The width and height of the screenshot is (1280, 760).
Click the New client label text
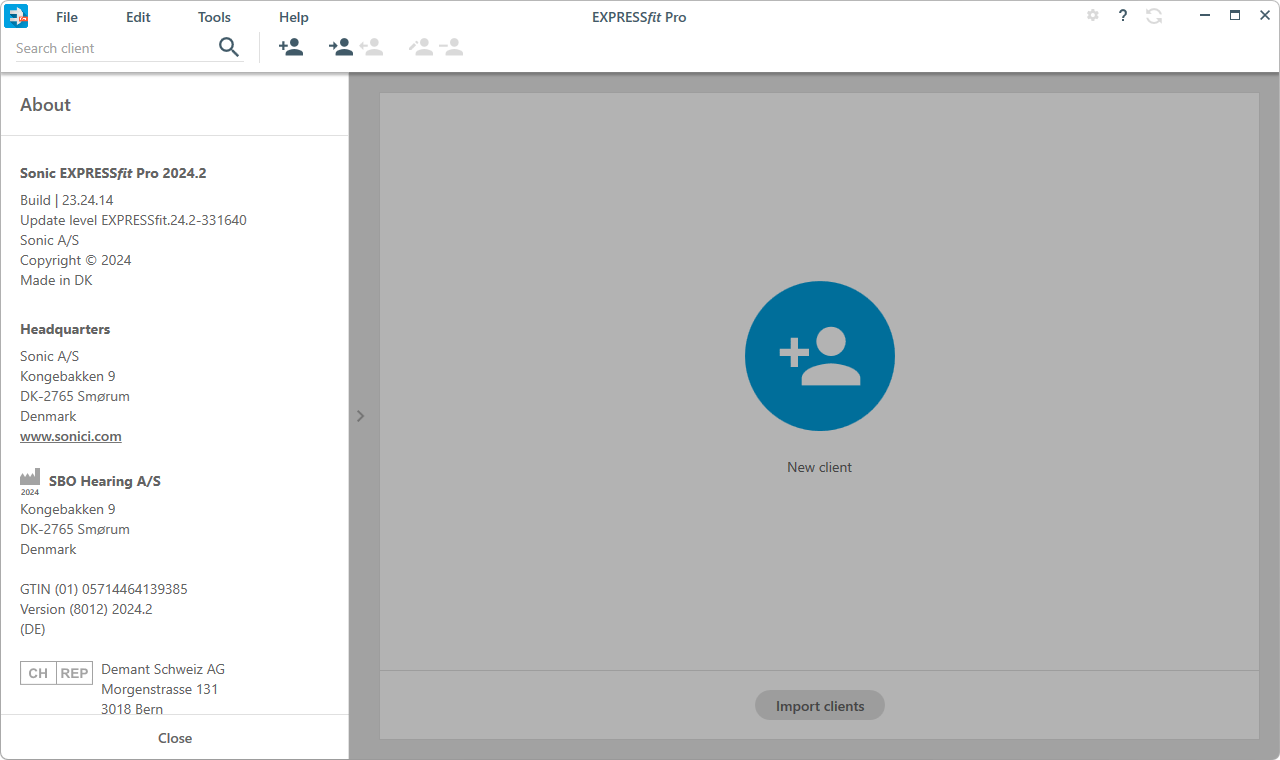coord(820,467)
